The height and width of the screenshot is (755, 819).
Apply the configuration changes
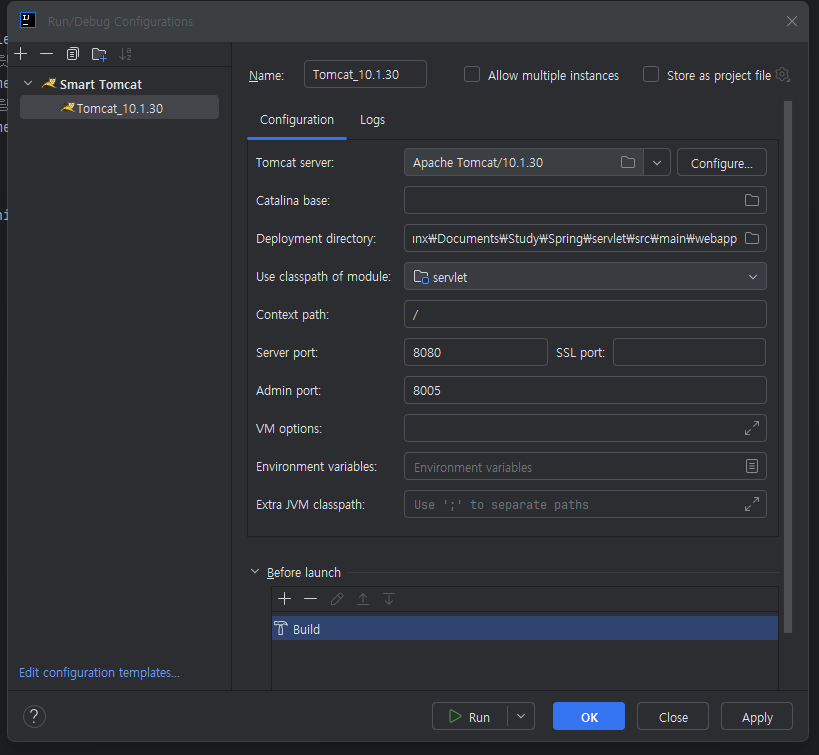click(756, 716)
